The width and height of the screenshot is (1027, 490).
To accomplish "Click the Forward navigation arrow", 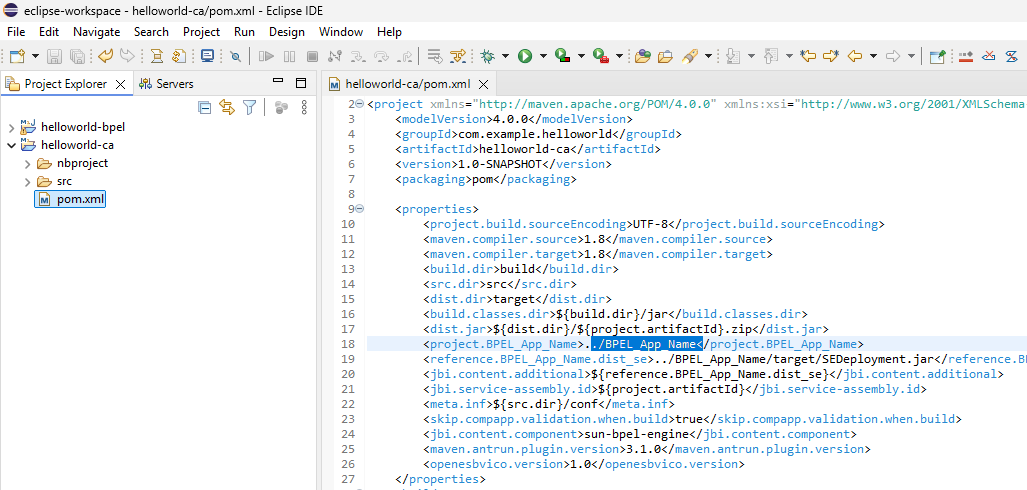I will coord(892,56).
